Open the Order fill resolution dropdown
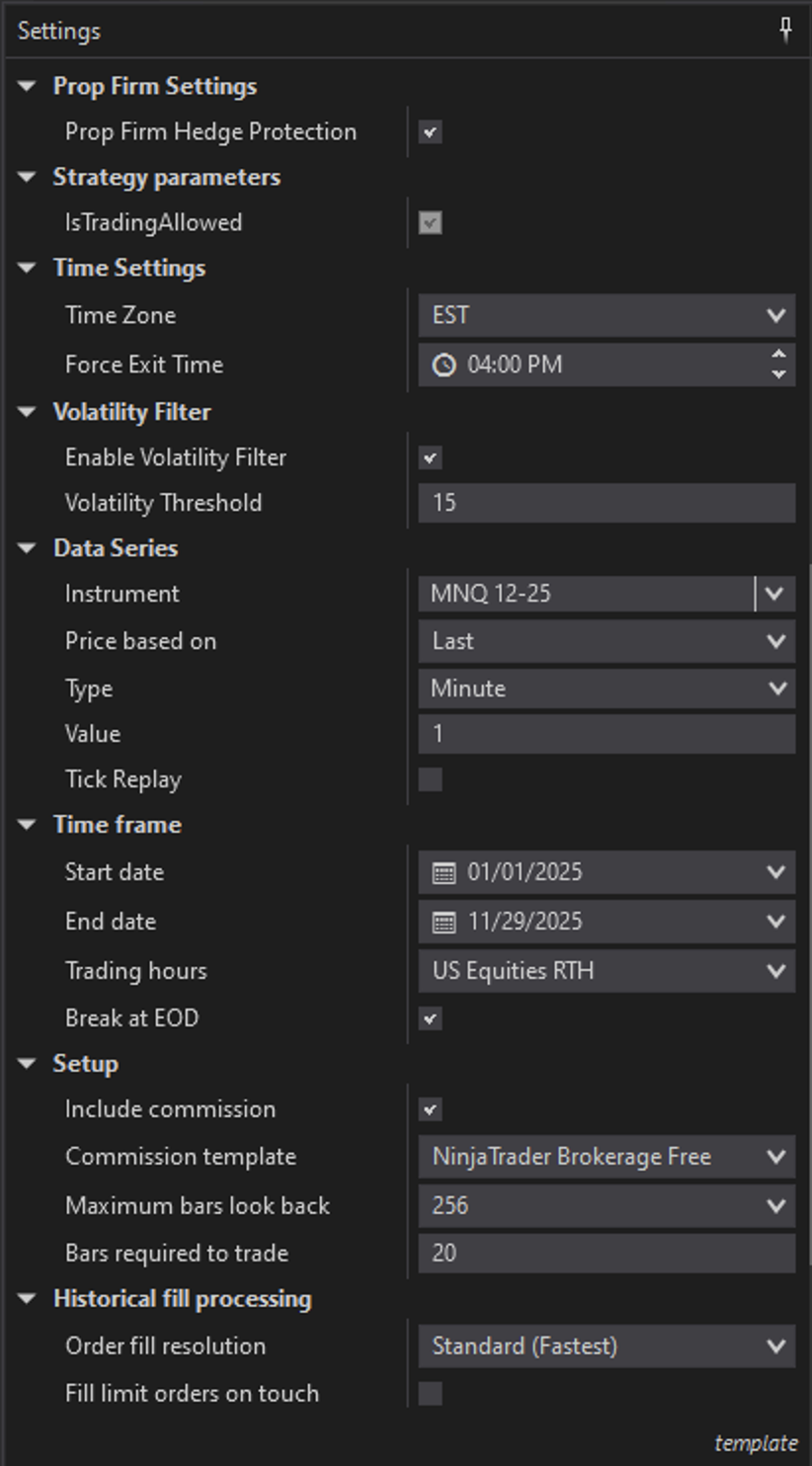 (x=606, y=1346)
